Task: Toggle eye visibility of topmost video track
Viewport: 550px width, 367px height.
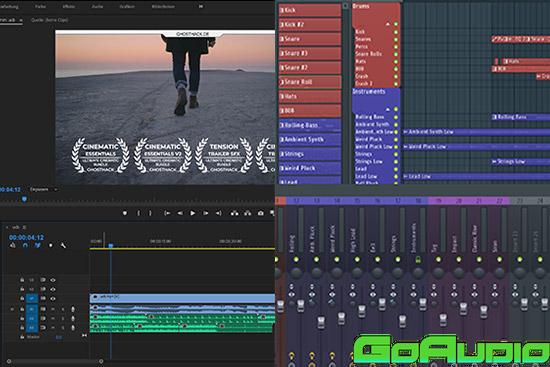Action: (x=53, y=280)
